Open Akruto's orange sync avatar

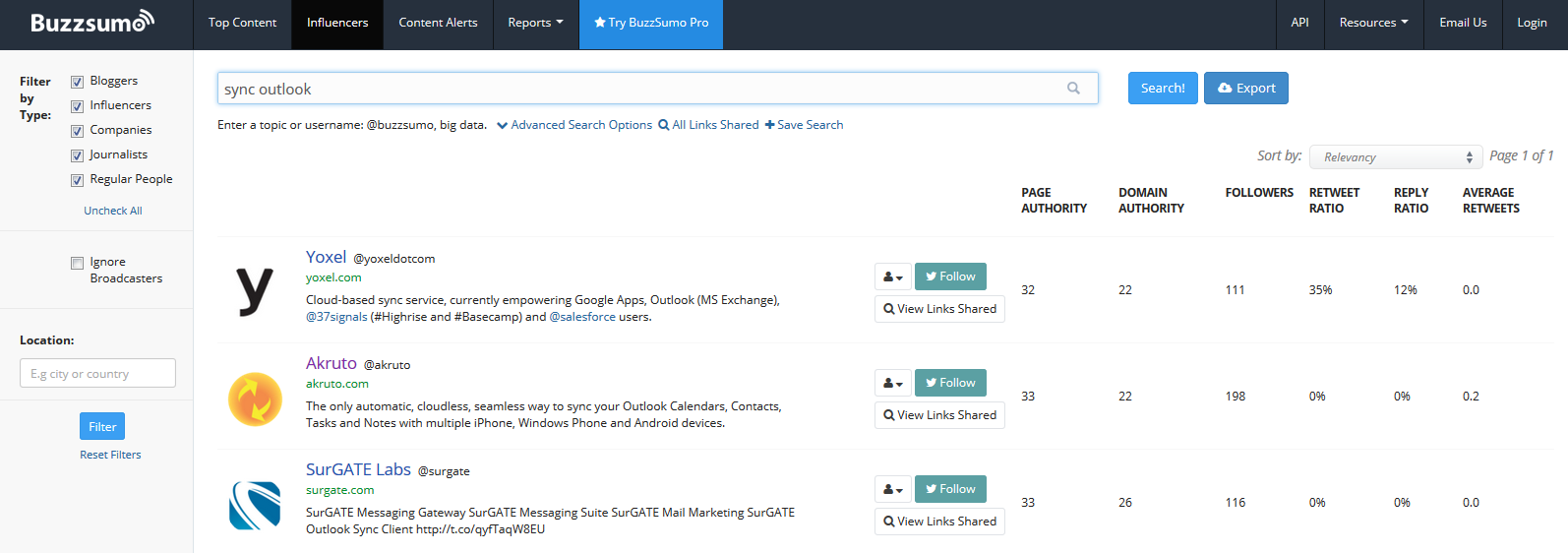[x=255, y=398]
